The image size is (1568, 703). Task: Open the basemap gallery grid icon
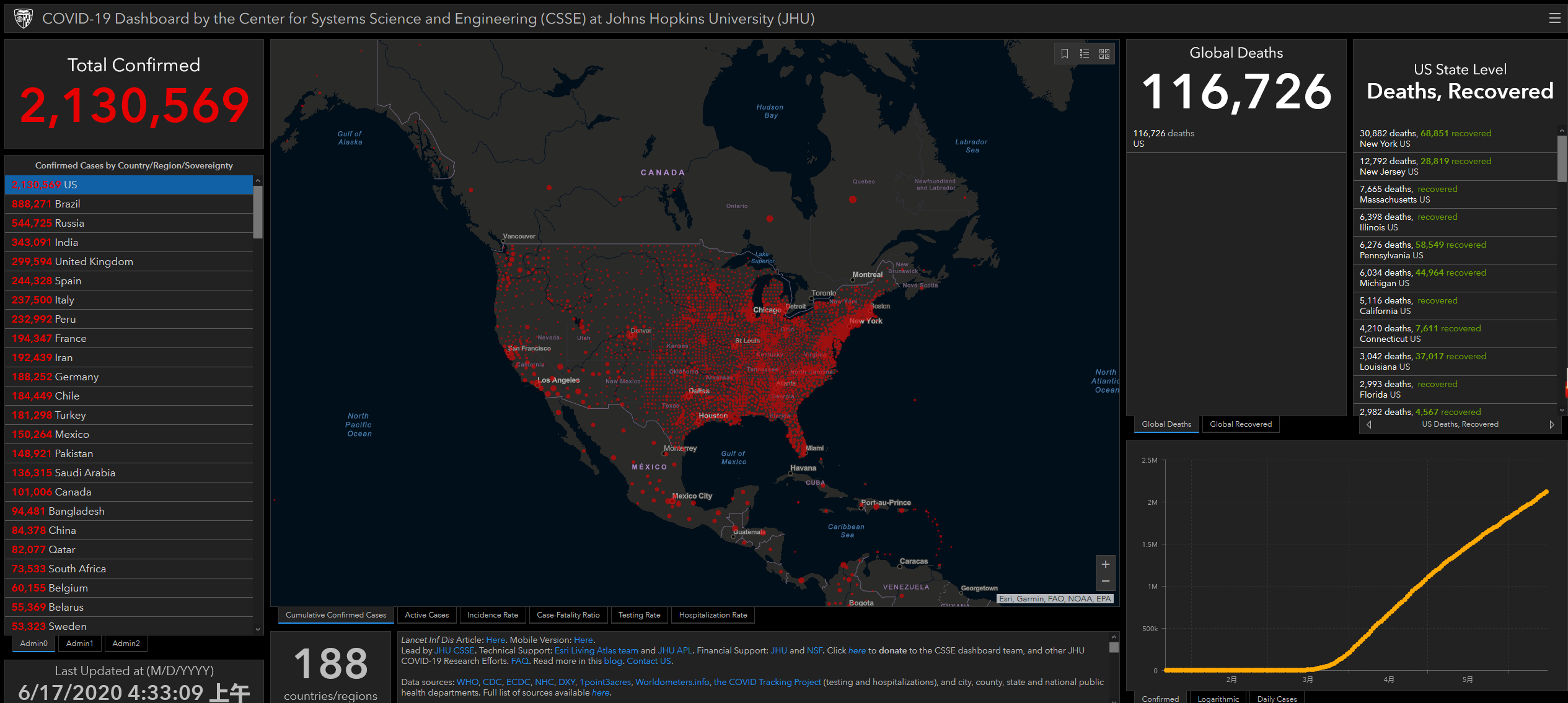pos(1104,54)
